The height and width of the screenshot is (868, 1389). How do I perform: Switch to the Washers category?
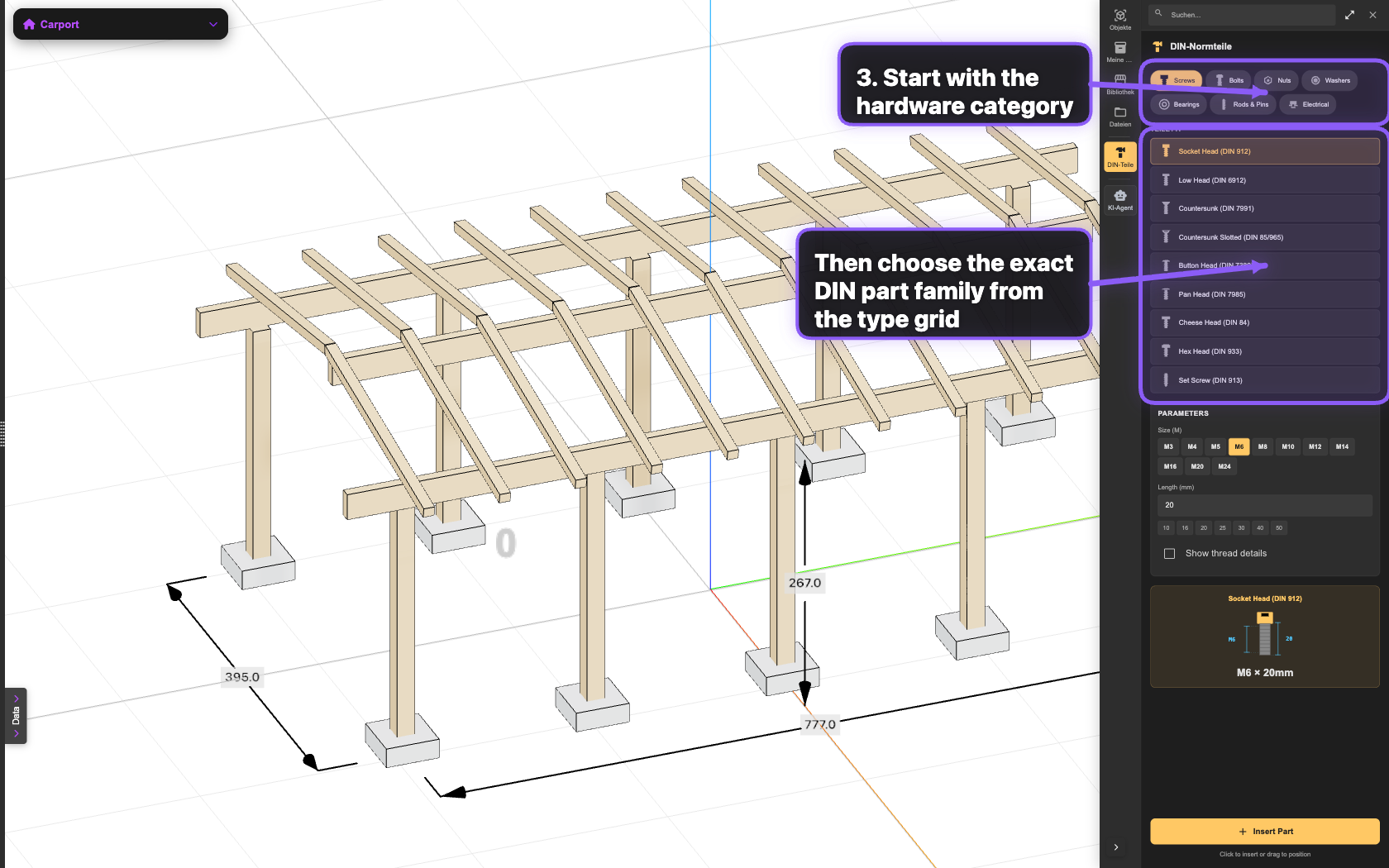(x=1330, y=80)
